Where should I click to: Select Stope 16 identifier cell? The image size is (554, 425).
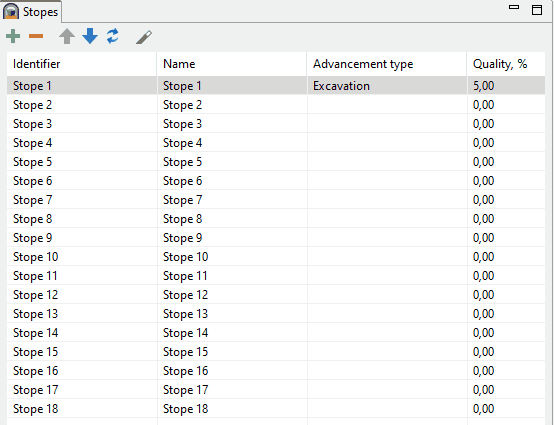82,371
